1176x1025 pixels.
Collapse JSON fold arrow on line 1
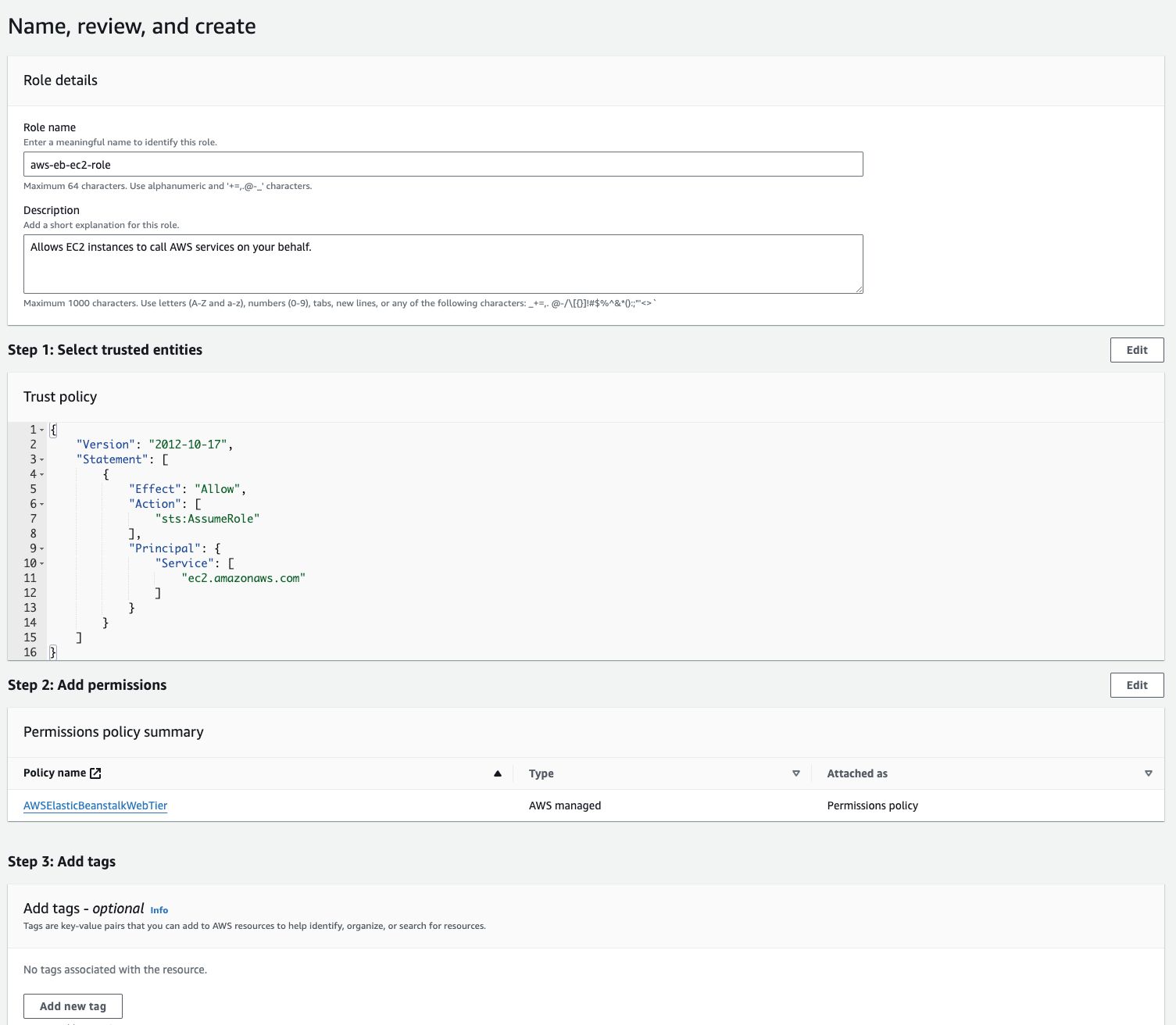coord(42,430)
